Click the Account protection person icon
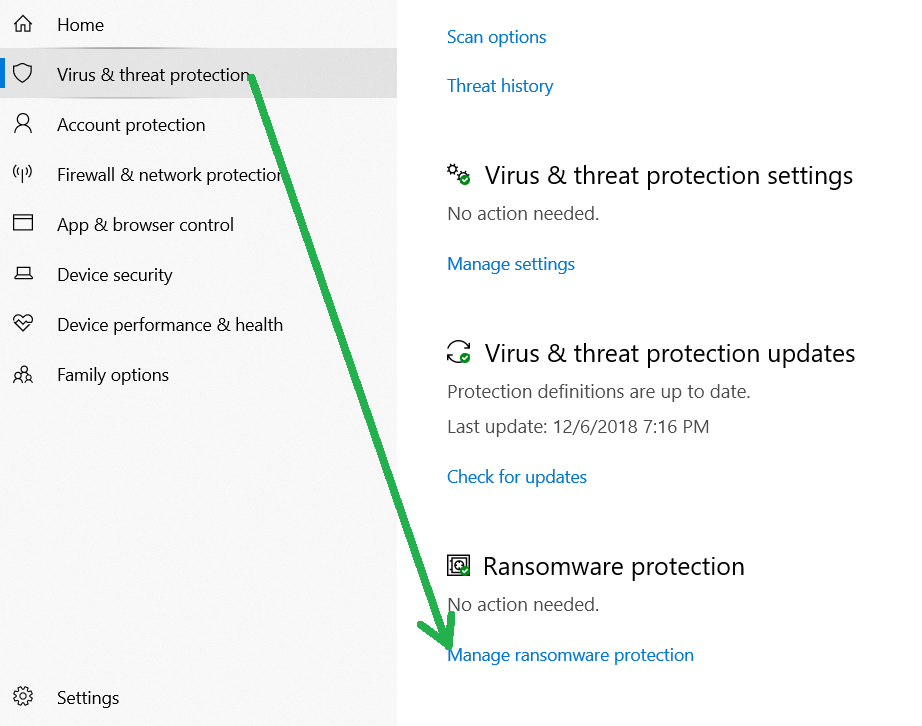Image resolution: width=922 pixels, height=726 pixels. [x=23, y=124]
